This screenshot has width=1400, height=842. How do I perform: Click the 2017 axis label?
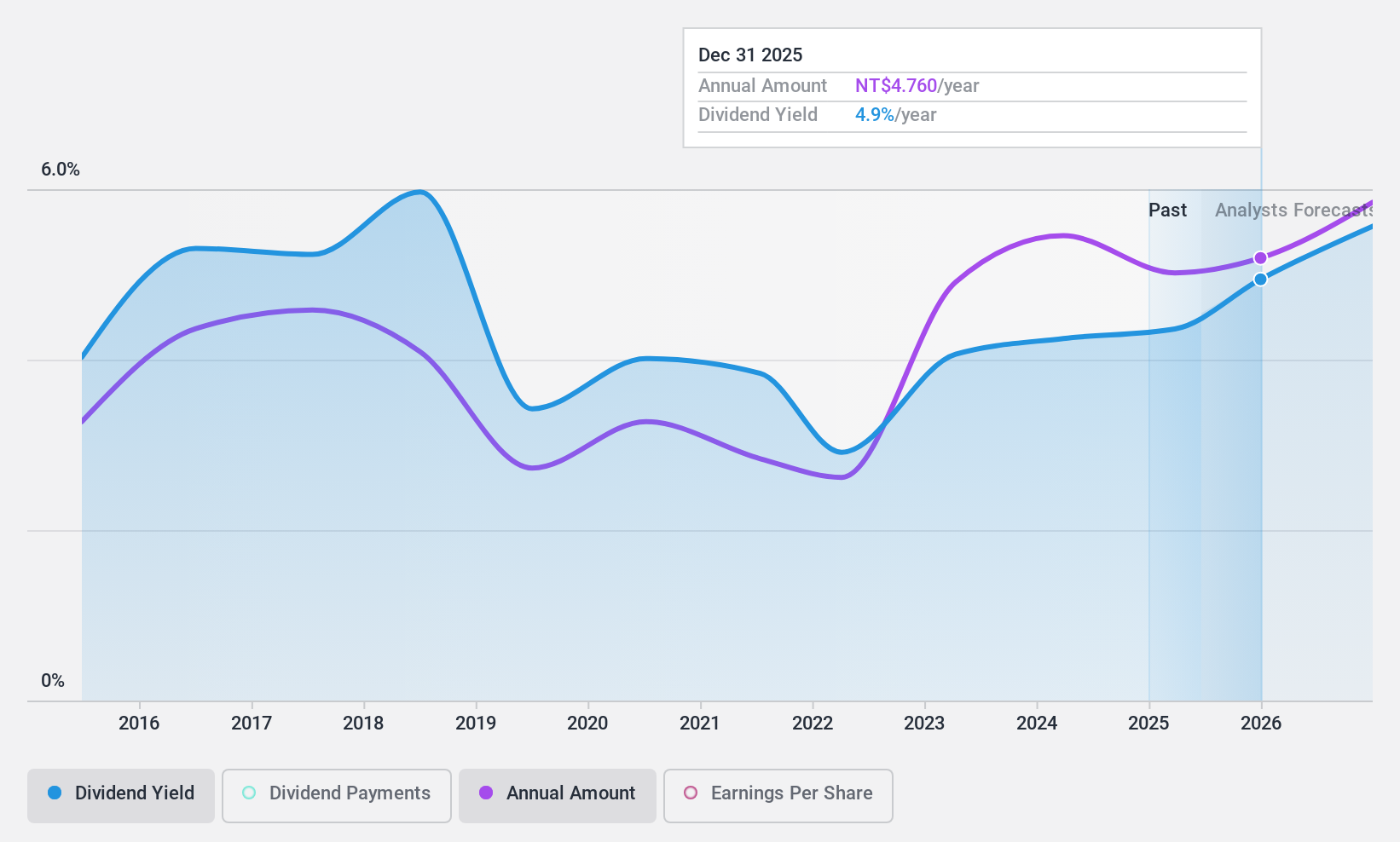(x=252, y=724)
